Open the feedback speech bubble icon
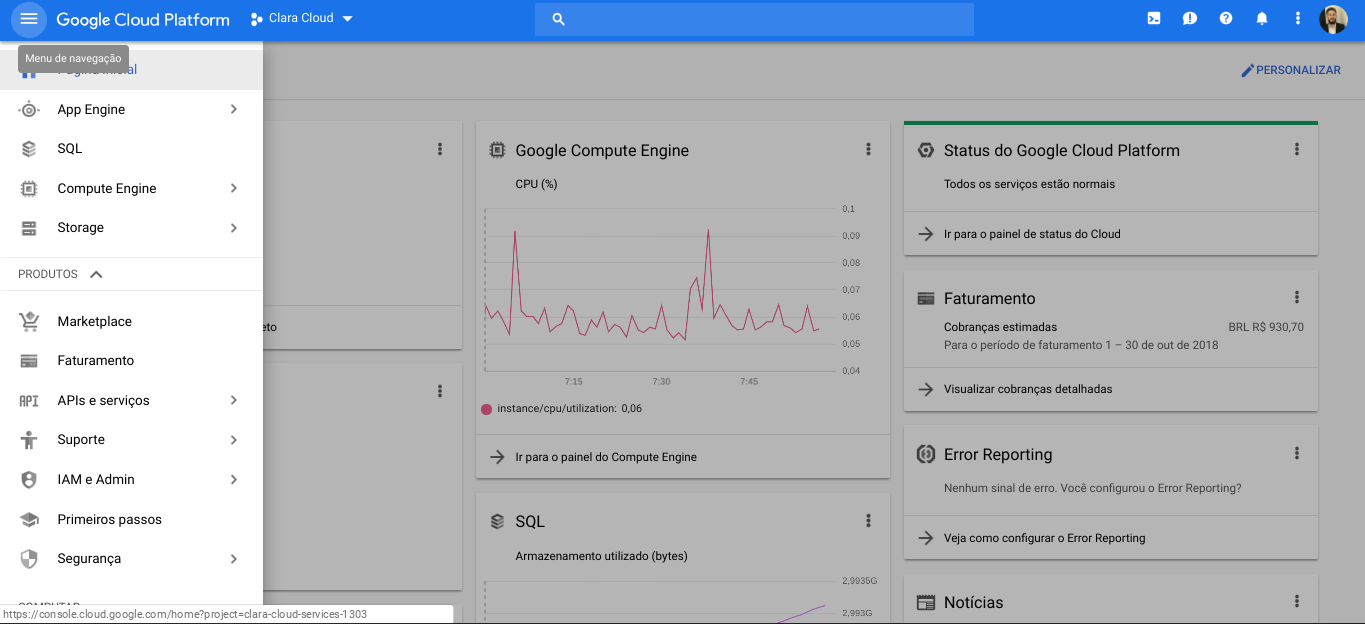Image resolution: width=1365 pixels, height=624 pixels. coord(1190,18)
